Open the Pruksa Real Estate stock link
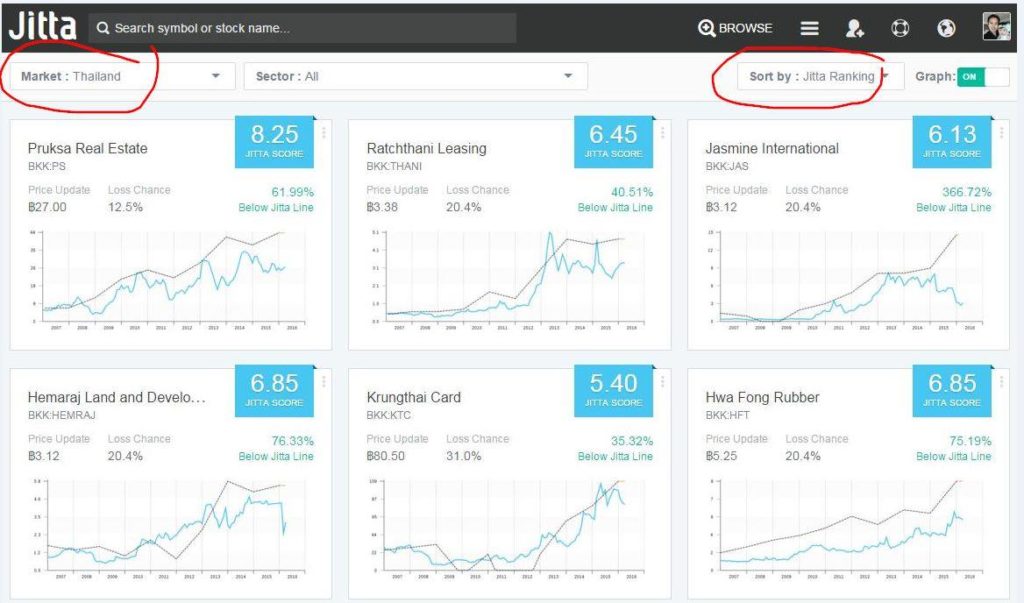1024x603 pixels. [x=88, y=148]
